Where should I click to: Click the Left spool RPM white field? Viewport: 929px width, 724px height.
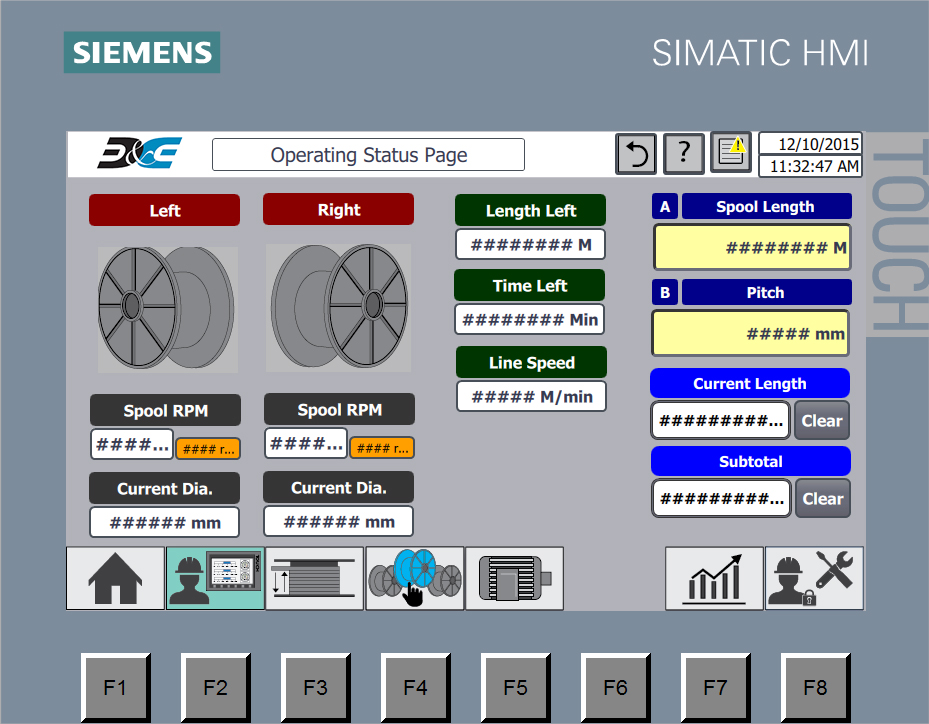(x=132, y=444)
